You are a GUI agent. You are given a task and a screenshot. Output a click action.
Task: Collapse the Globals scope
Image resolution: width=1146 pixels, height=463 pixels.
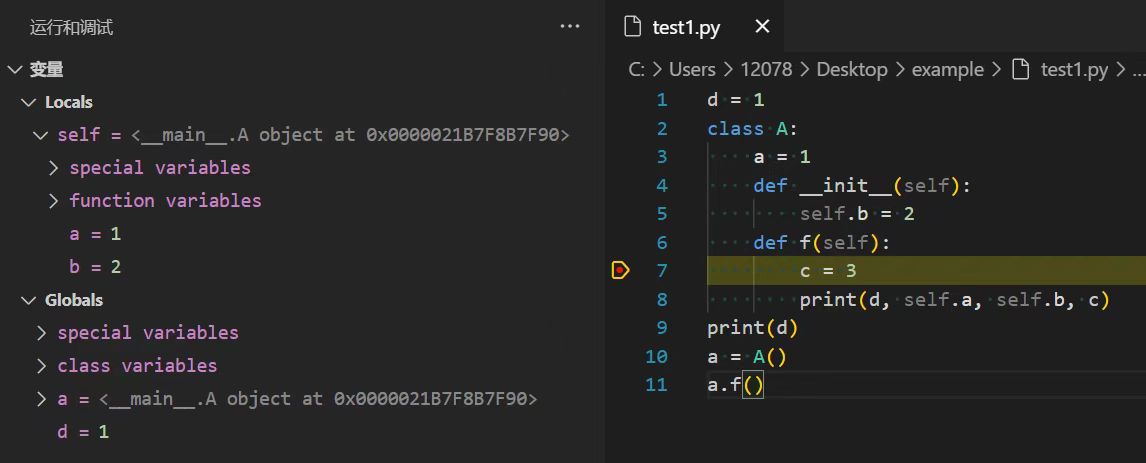pos(28,300)
